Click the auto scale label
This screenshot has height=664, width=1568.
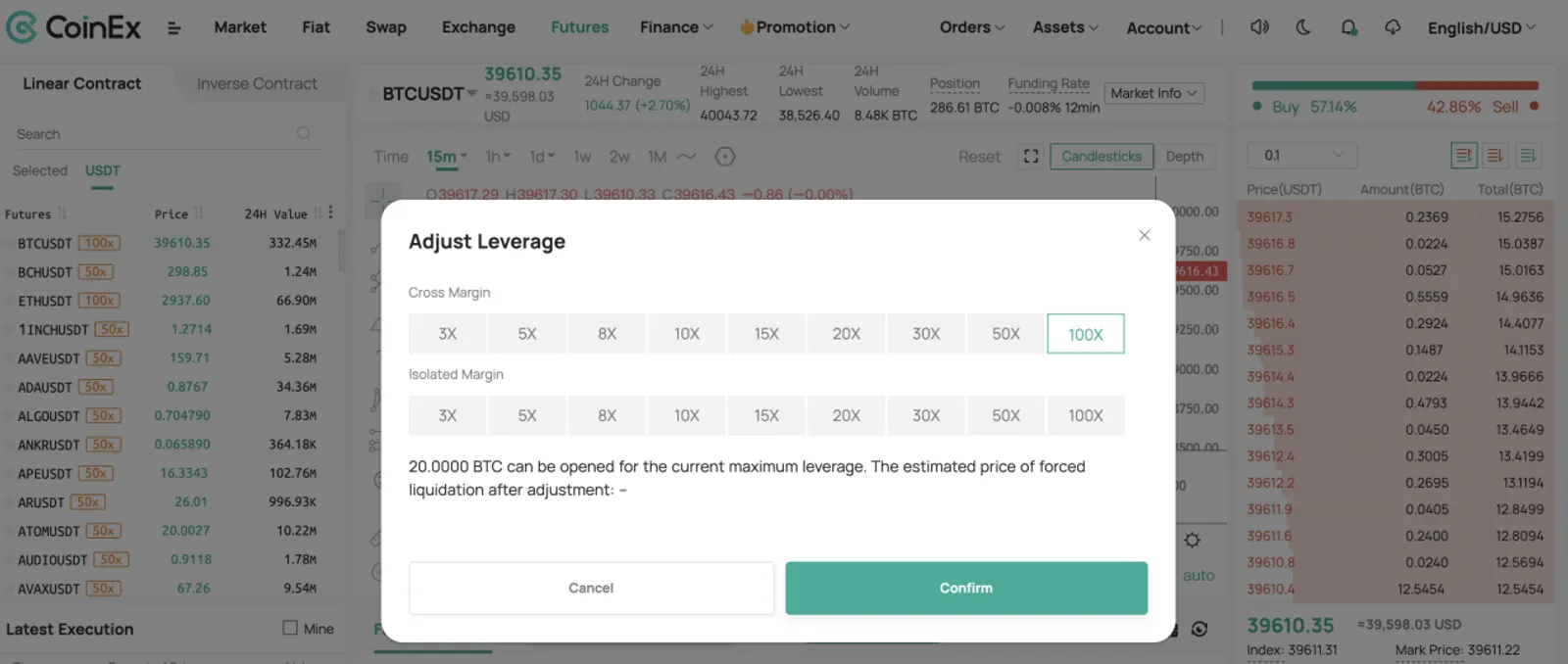click(x=1199, y=576)
